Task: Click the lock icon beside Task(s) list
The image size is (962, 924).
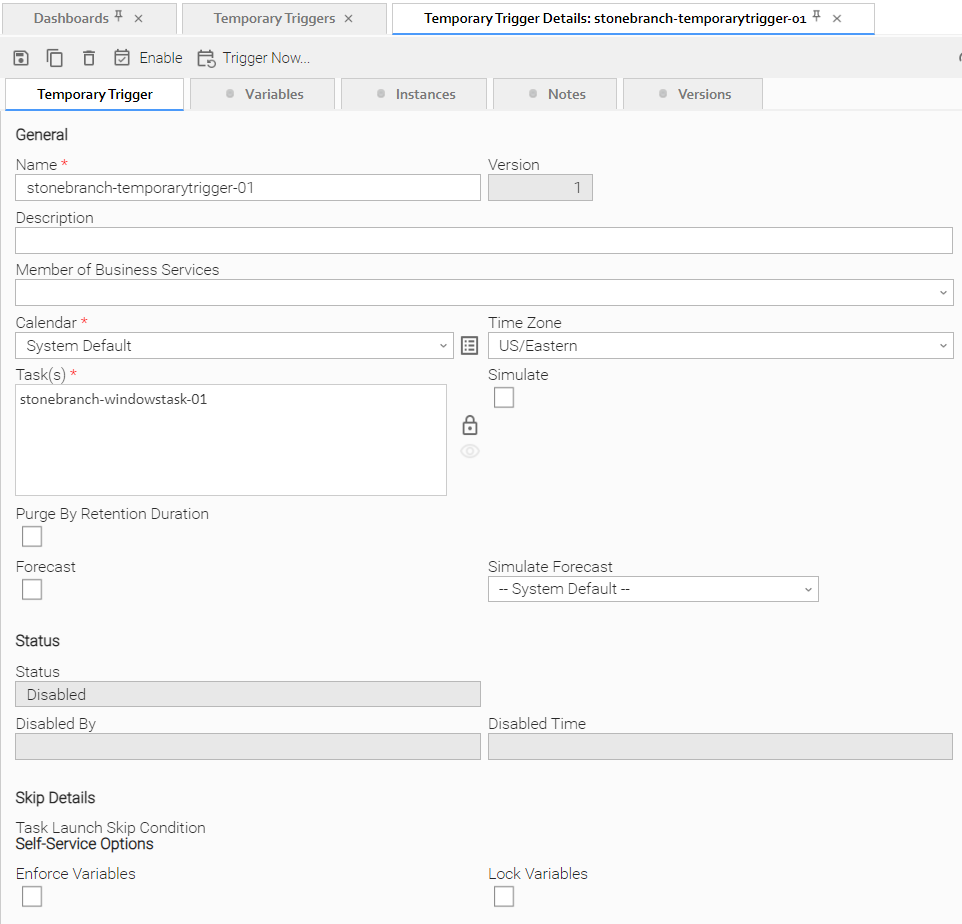Action: click(x=470, y=425)
